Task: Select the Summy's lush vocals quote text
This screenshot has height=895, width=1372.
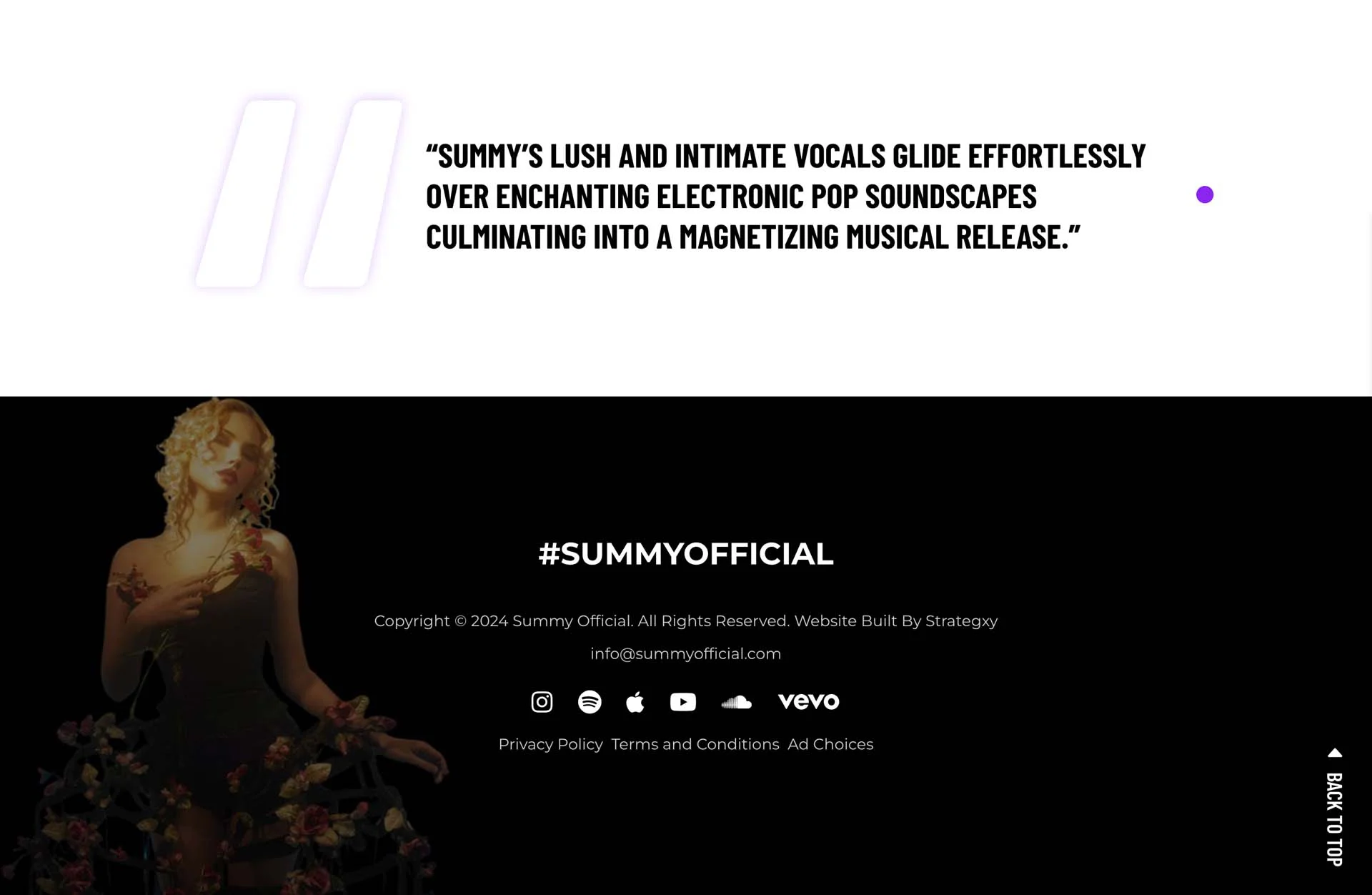Action: (x=786, y=197)
